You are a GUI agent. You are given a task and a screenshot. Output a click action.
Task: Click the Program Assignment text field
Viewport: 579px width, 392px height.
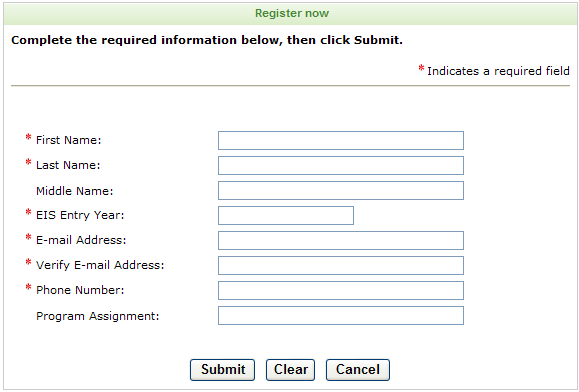[x=341, y=316]
